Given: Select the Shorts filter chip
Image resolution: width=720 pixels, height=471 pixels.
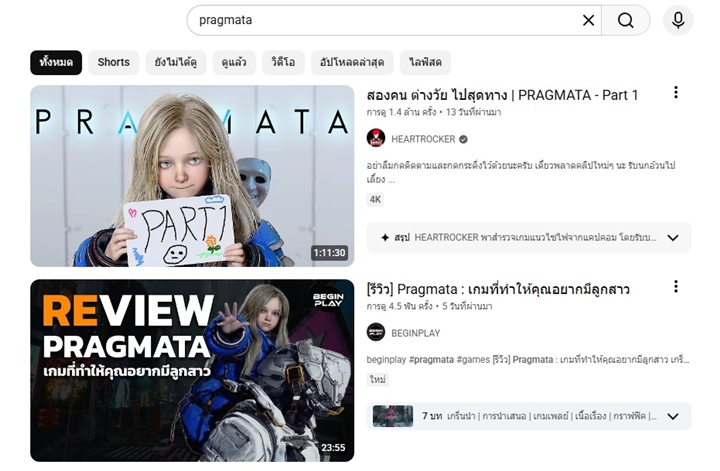Looking at the screenshot, I should (x=113, y=62).
